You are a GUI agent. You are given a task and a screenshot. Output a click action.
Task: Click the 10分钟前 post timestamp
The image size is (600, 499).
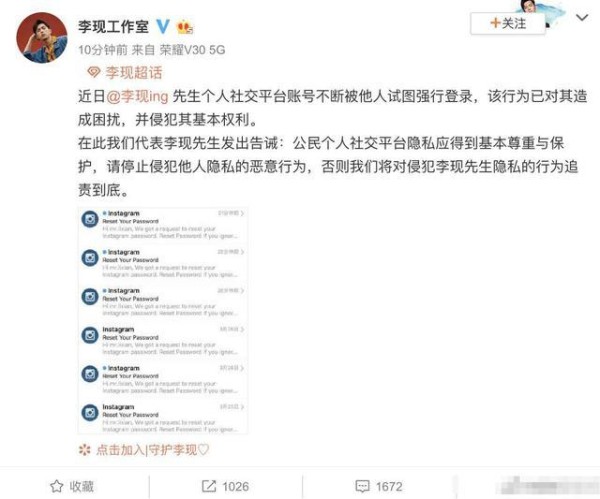pos(103,50)
